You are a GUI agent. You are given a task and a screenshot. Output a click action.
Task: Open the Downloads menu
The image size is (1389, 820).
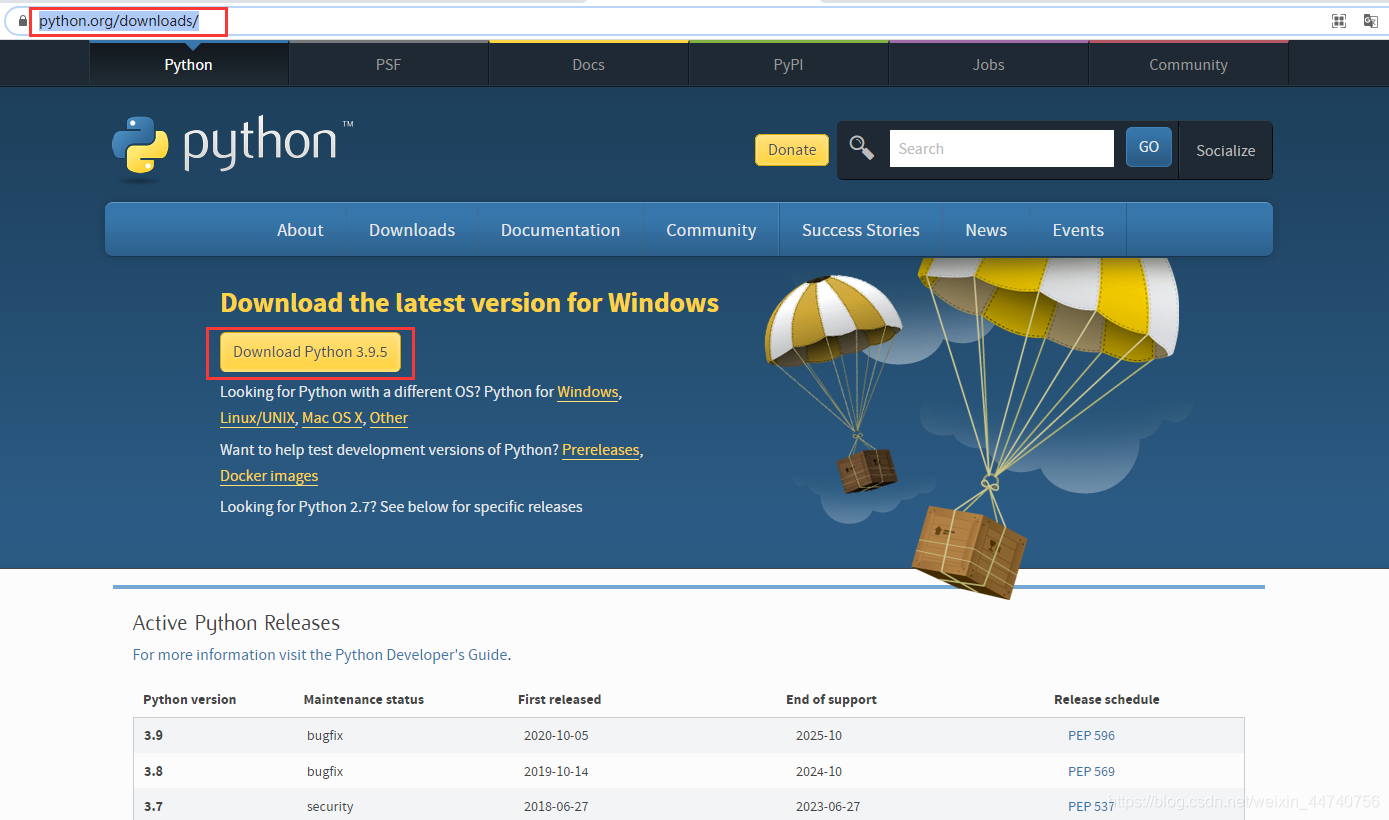click(x=412, y=230)
